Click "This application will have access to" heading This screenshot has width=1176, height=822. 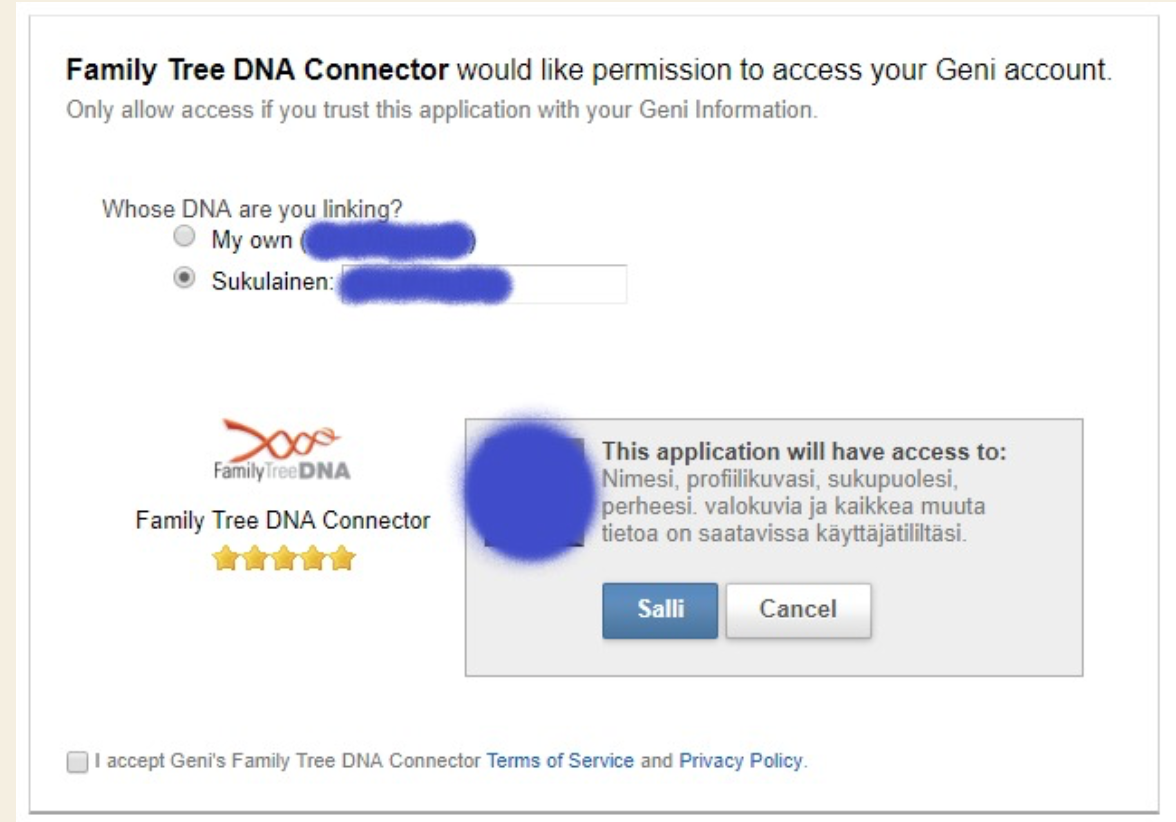[803, 452]
